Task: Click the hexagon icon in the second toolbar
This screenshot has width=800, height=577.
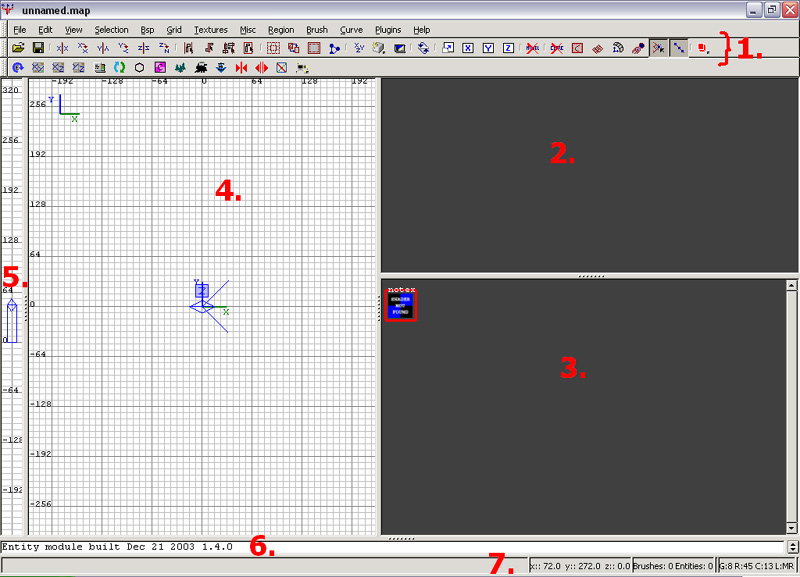Action: [139, 67]
